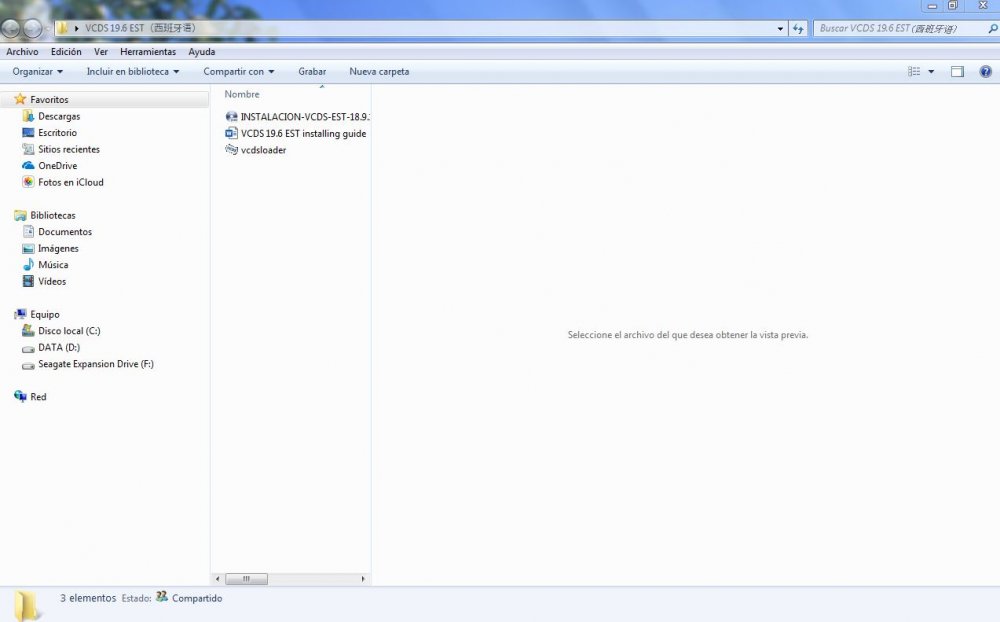Click the Música note icon
The image size is (1000, 622).
[28, 264]
